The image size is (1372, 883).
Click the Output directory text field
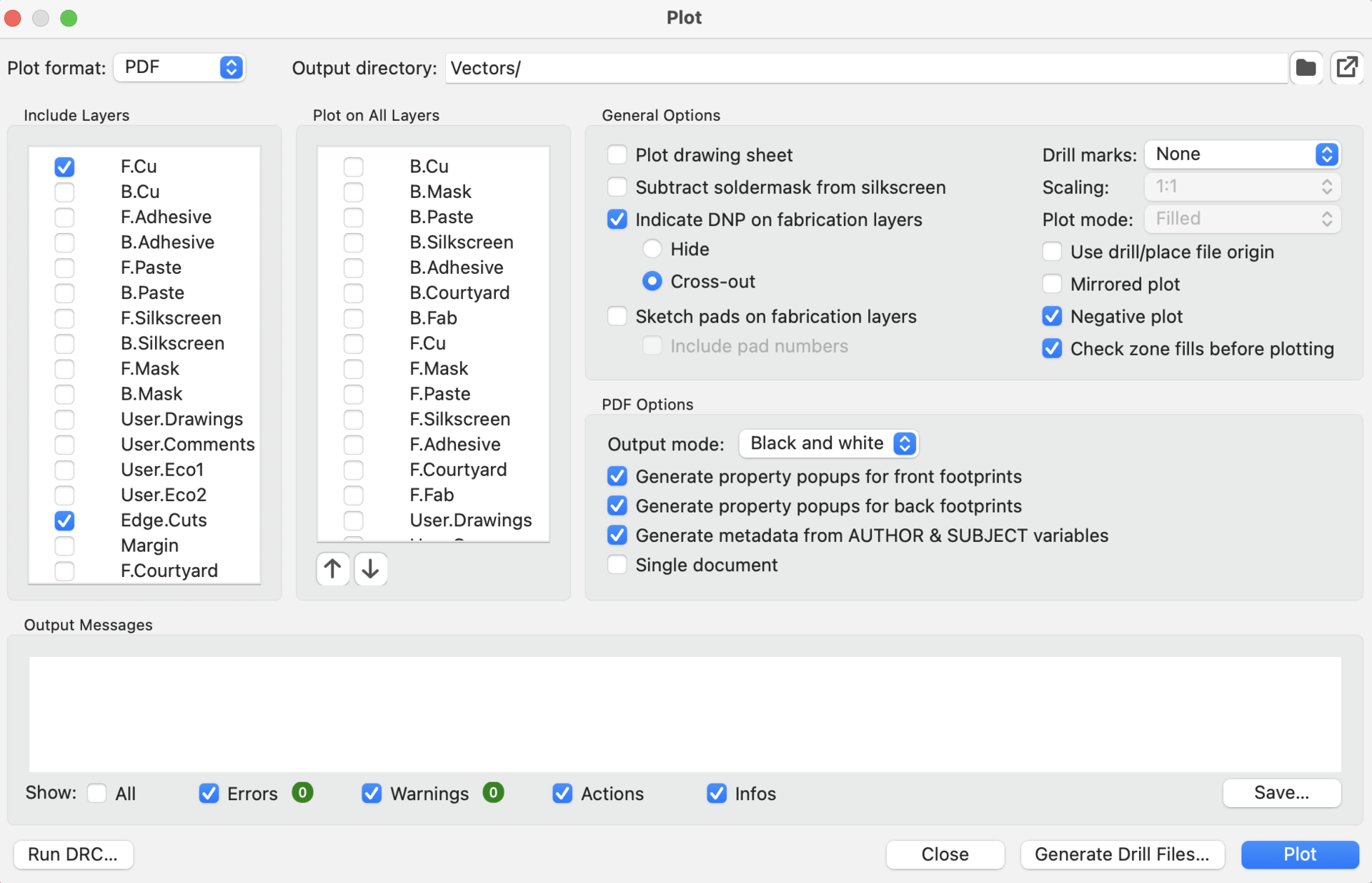point(865,68)
